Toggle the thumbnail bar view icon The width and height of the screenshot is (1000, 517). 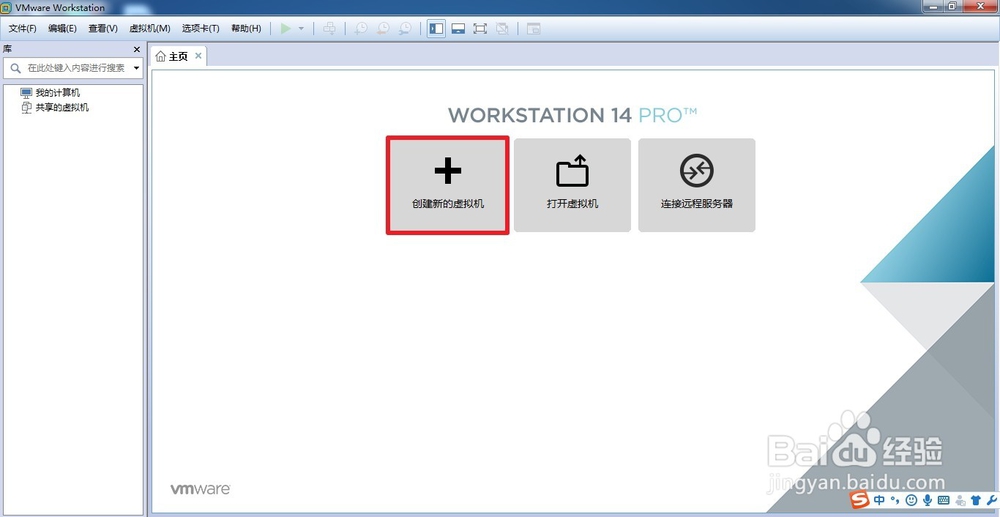pyautogui.click(x=458, y=29)
